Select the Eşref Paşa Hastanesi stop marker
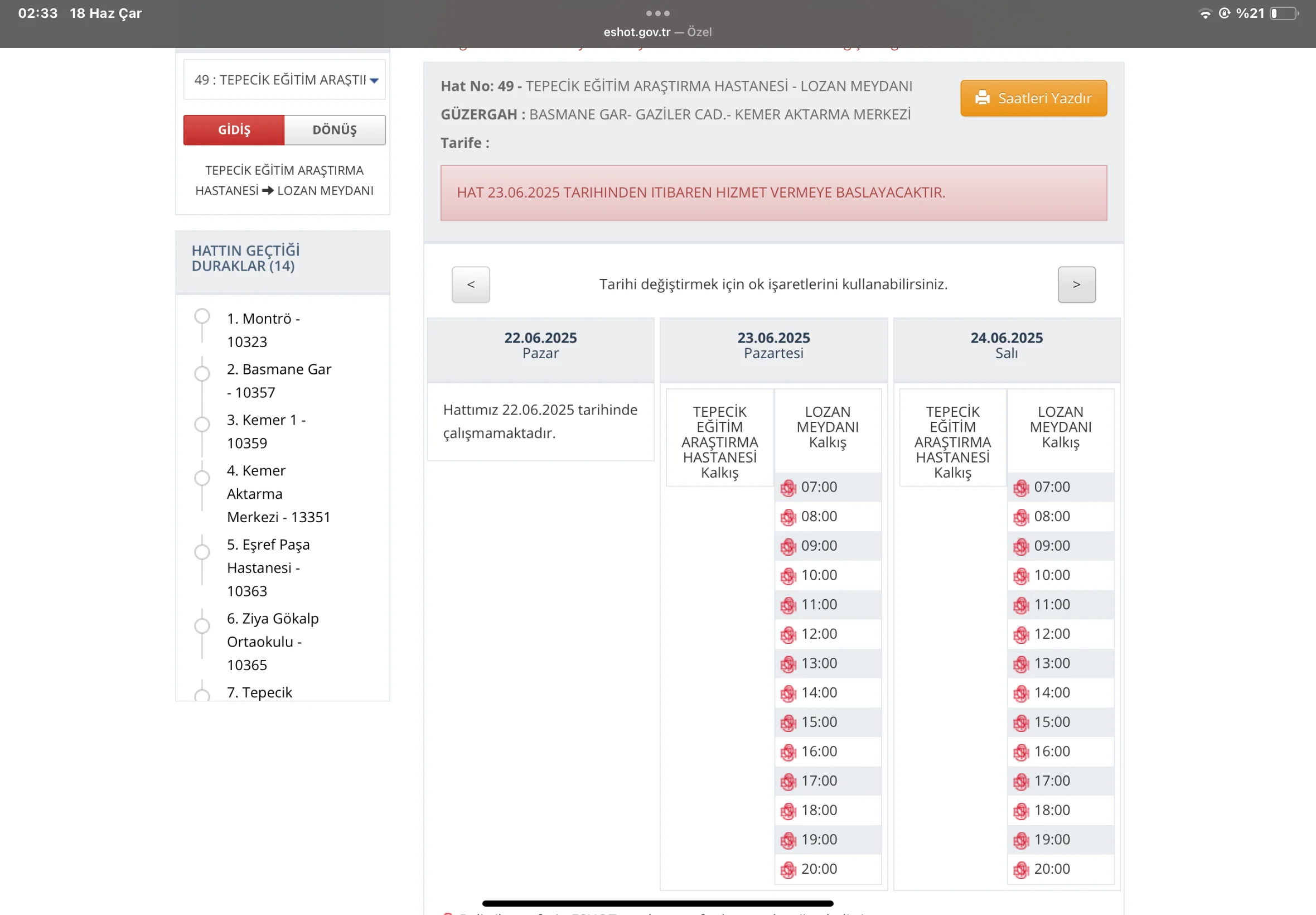The image size is (1316, 915). tap(202, 552)
